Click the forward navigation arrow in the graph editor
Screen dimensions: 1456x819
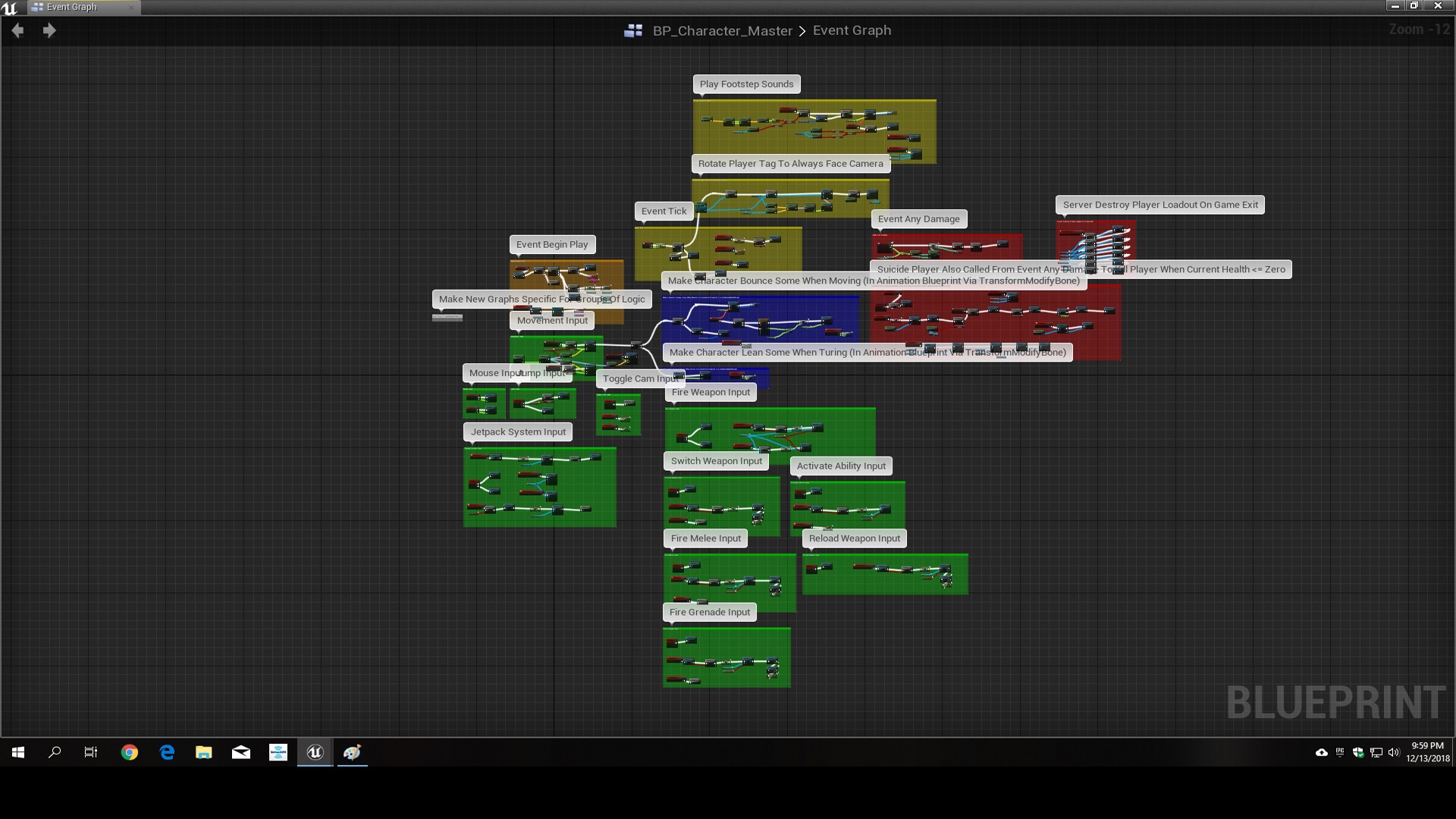pos(49,30)
